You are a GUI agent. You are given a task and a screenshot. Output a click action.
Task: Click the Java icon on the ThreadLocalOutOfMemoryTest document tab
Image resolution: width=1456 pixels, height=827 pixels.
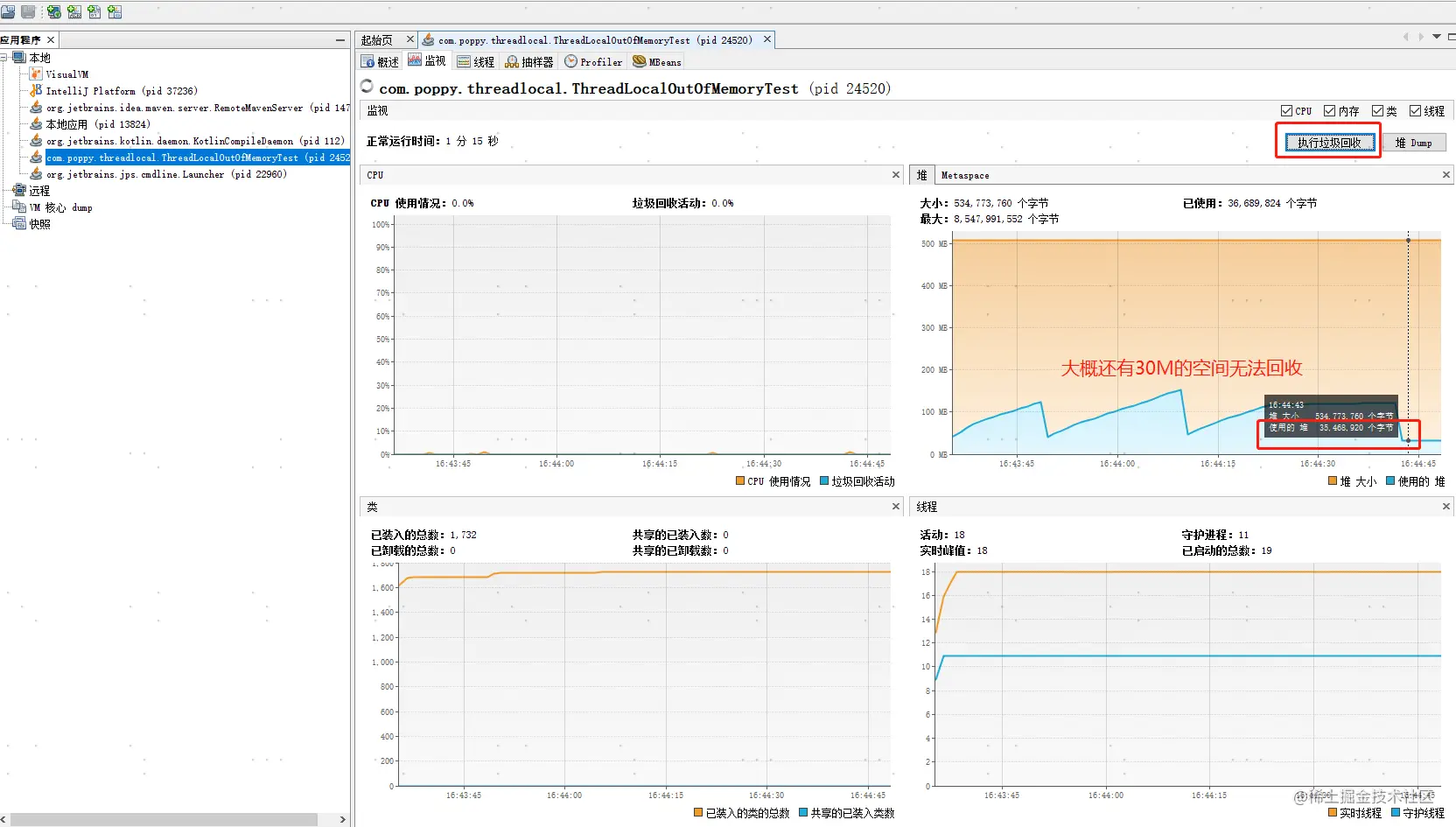point(428,40)
